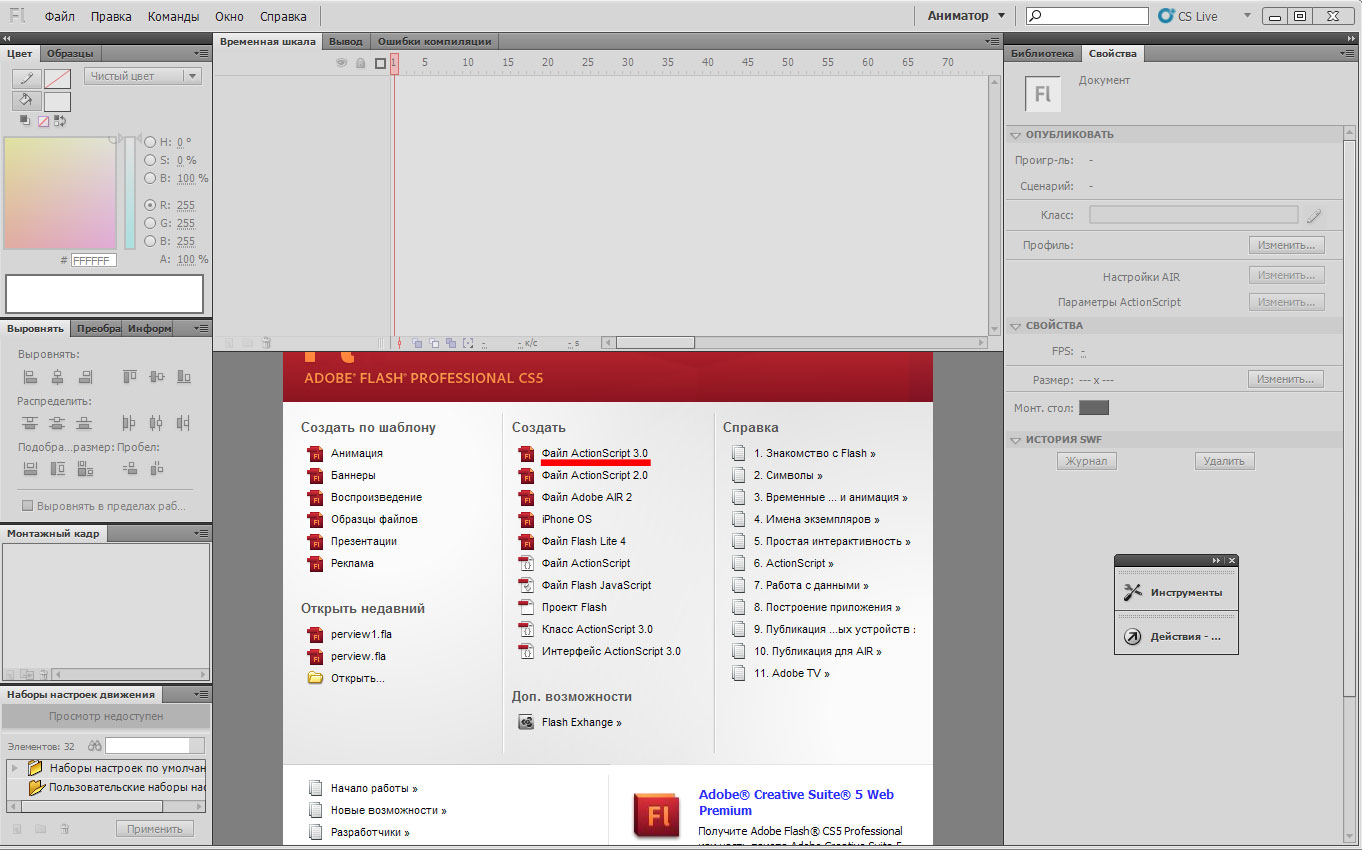Click the binoculars search icon in motion presets
The width and height of the screenshot is (1362, 850).
tap(95, 746)
